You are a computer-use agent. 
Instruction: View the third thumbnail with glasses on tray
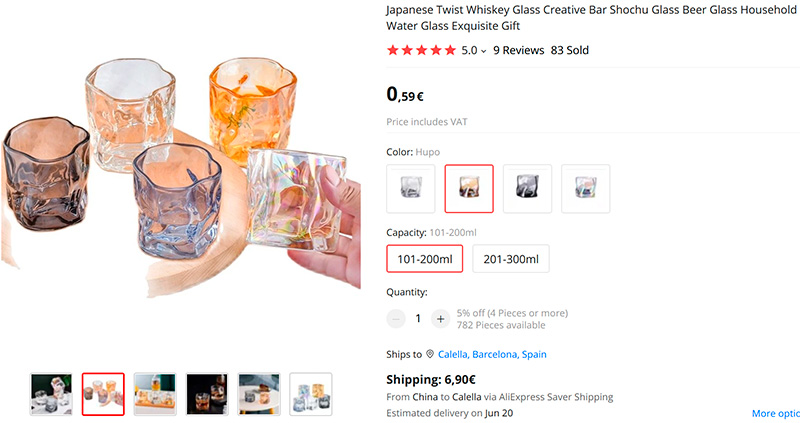[x=155, y=395]
